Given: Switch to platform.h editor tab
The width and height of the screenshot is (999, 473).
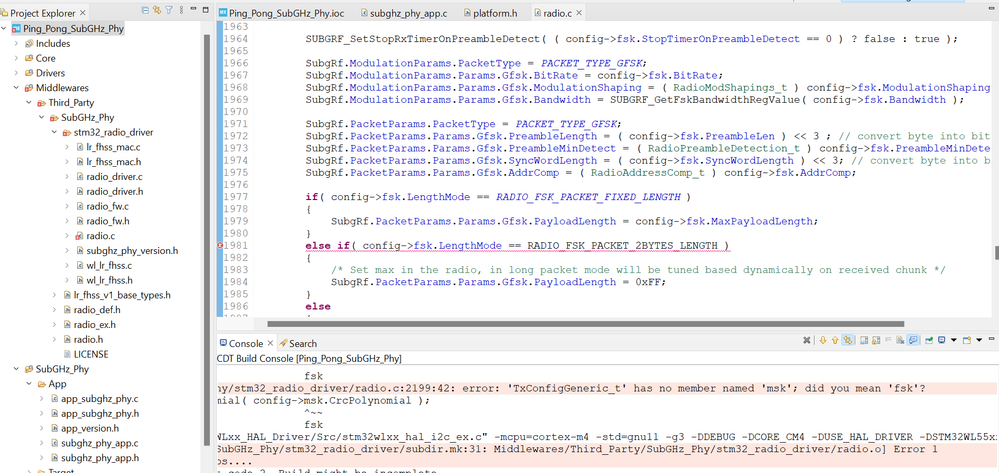Looking at the screenshot, I should (x=490, y=13).
